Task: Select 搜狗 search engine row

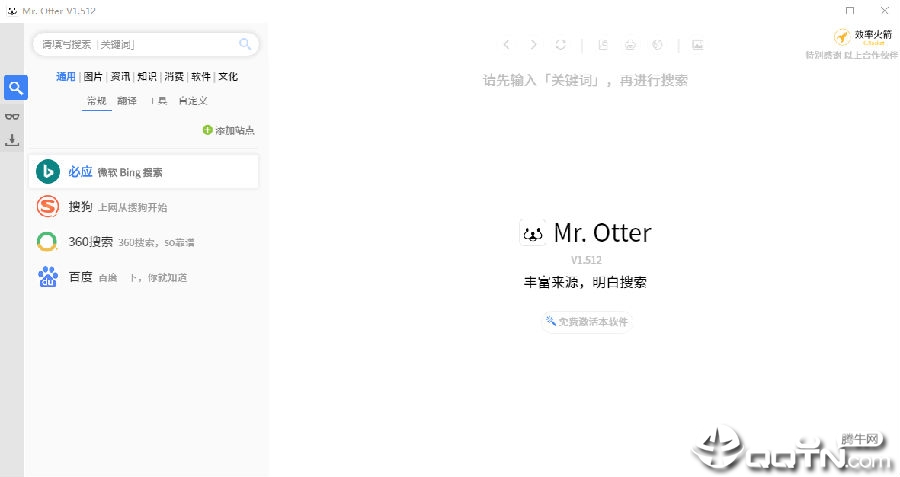Action: [143, 207]
